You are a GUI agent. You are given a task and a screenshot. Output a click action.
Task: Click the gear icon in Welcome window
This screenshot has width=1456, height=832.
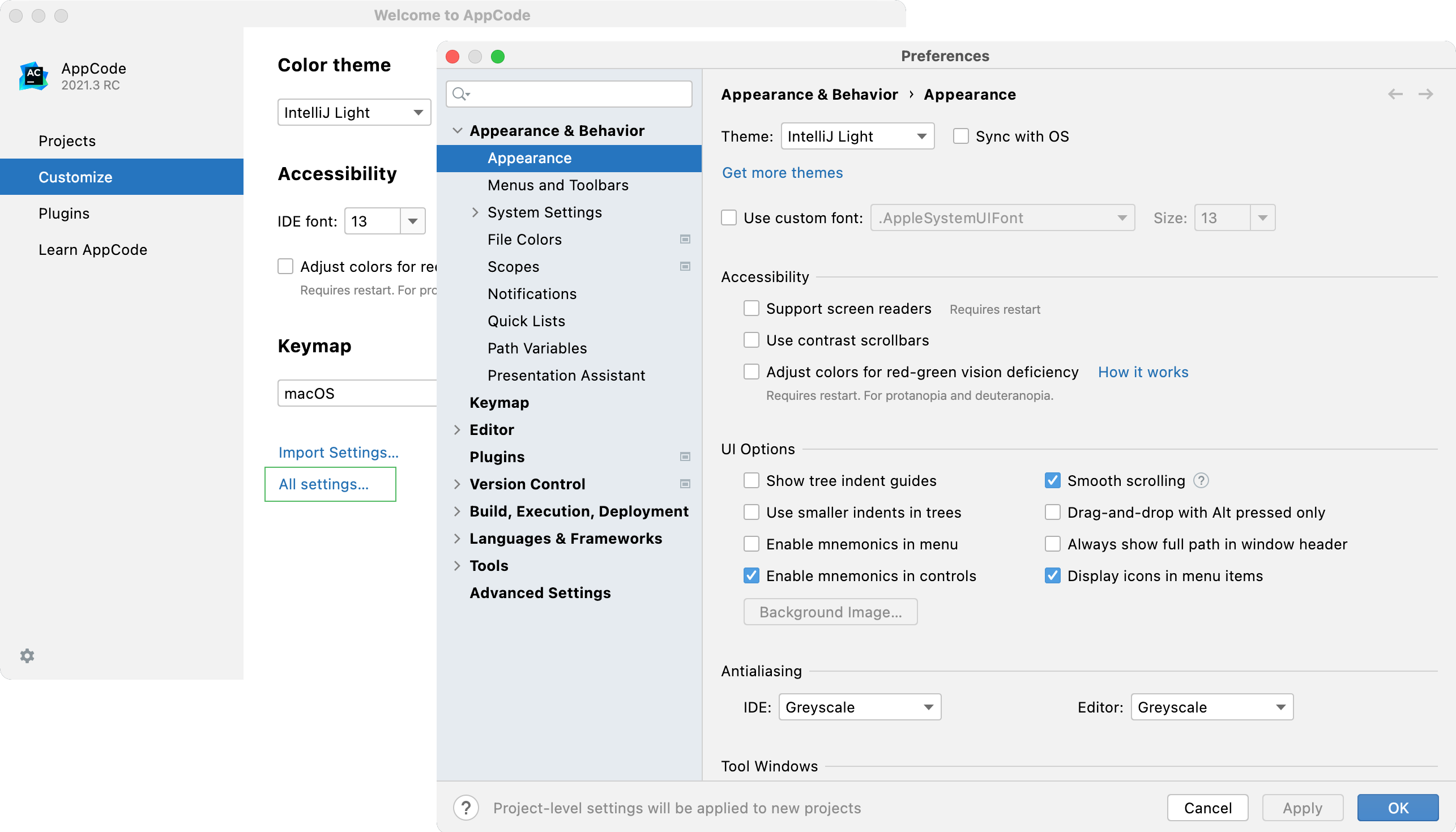pyautogui.click(x=27, y=655)
